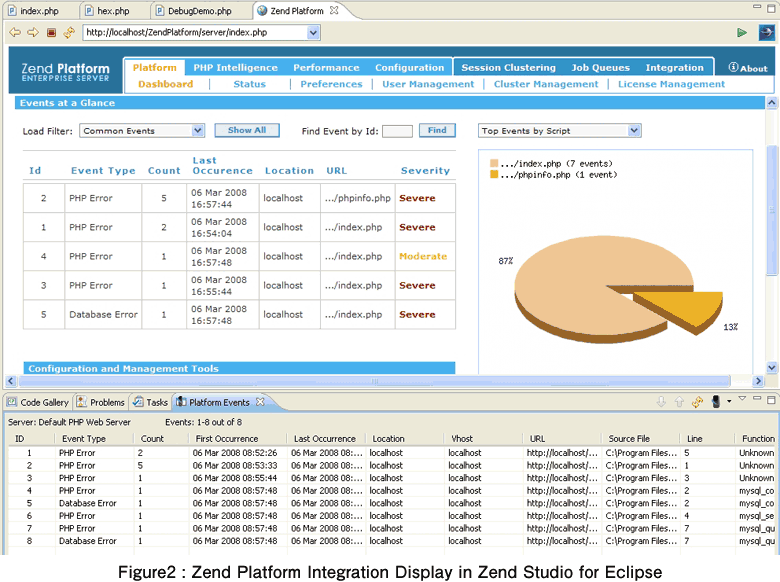Open the Preferences link
The height and width of the screenshot is (582, 780).
[331, 84]
